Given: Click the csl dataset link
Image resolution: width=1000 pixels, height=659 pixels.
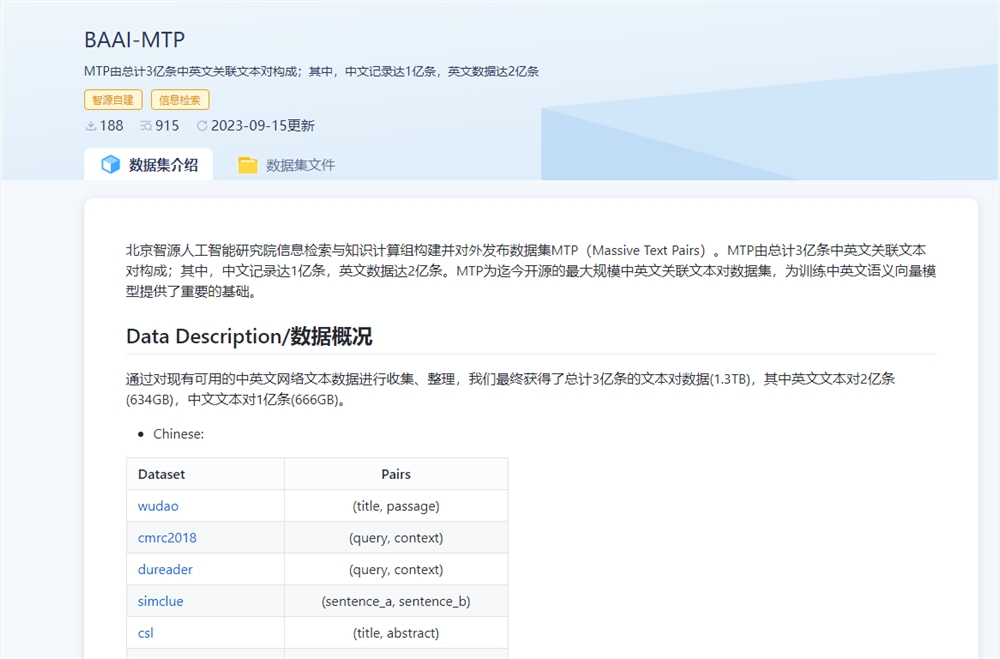Looking at the screenshot, I should click(x=146, y=633).
